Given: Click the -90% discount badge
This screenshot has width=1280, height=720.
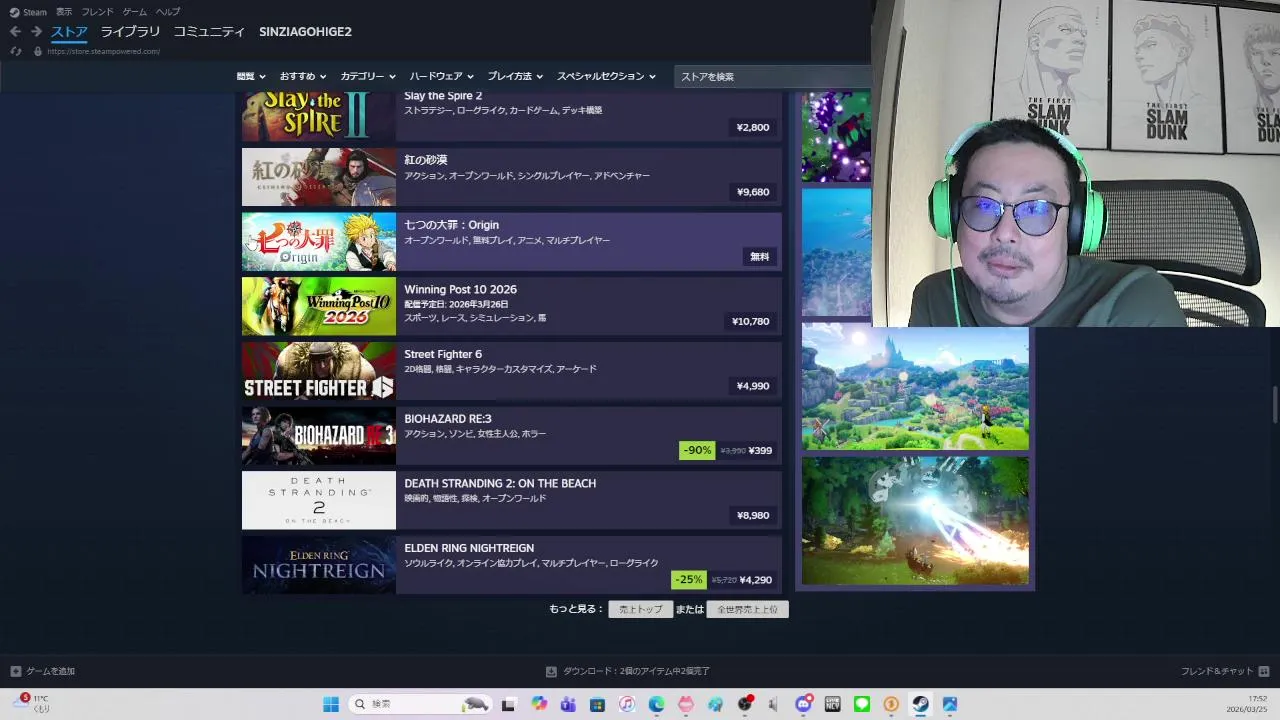Looking at the screenshot, I should [697, 450].
